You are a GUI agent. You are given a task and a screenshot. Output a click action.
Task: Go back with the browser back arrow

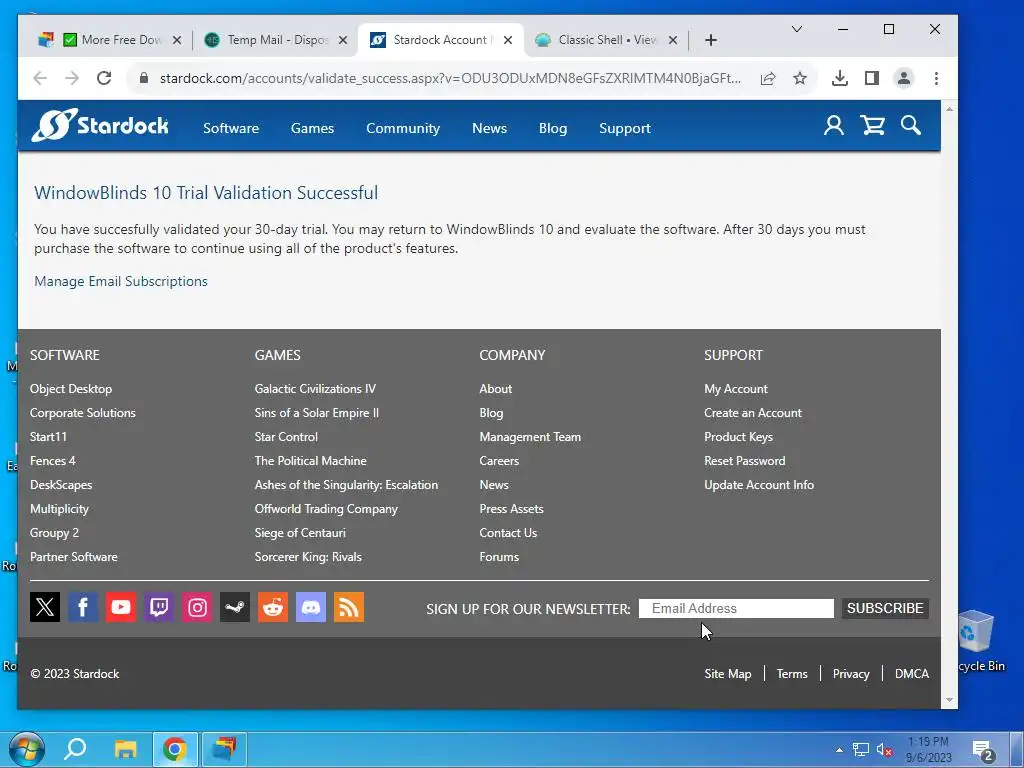point(40,78)
